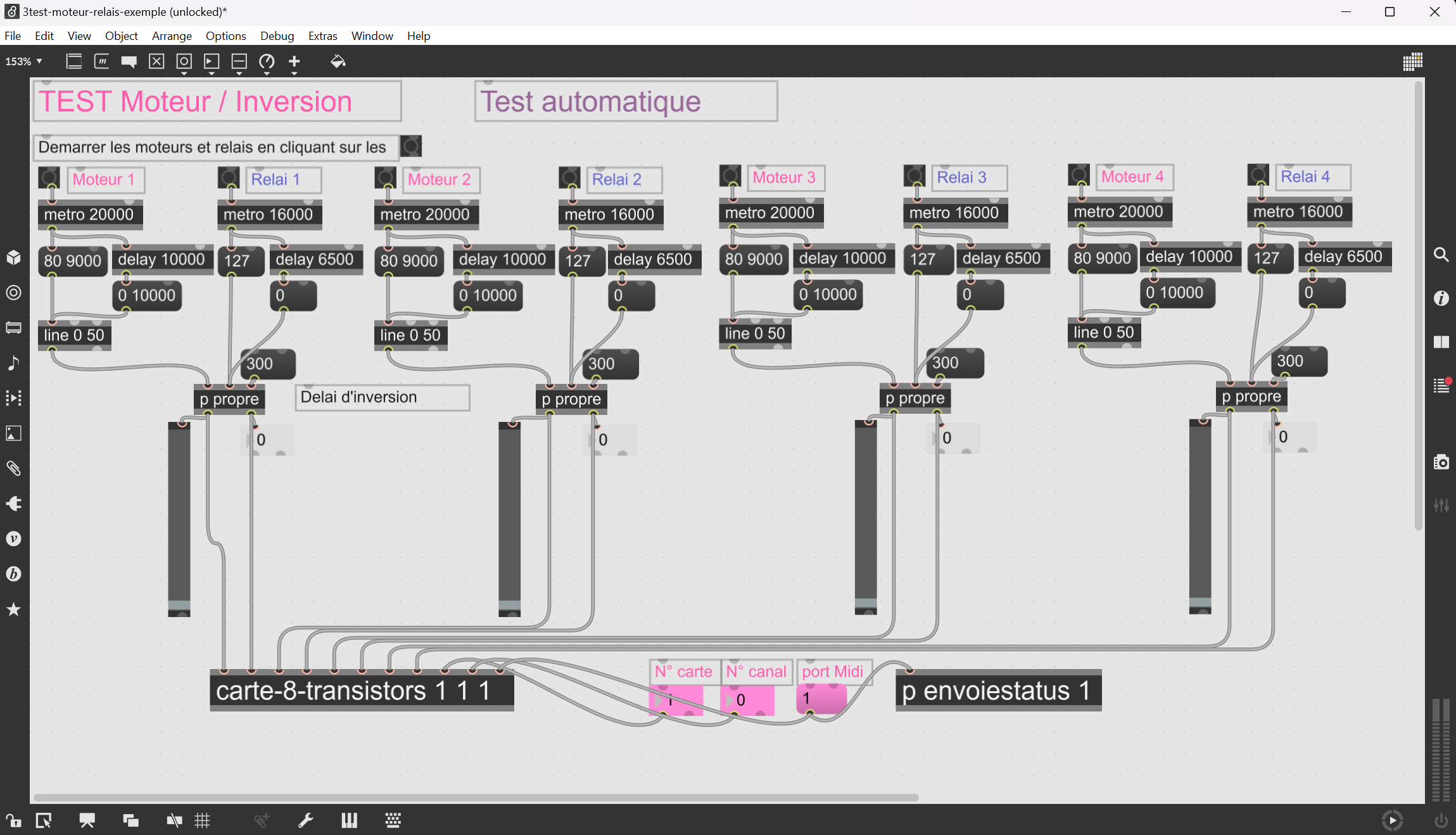
Task: Open the Object menu
Action: click(121, 36)
